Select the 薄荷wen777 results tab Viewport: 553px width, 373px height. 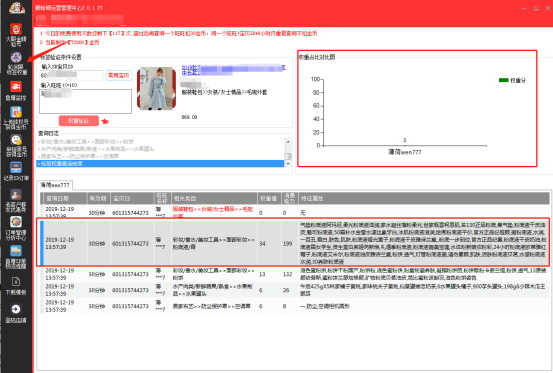pyautogui.click(x=55, y=185)
